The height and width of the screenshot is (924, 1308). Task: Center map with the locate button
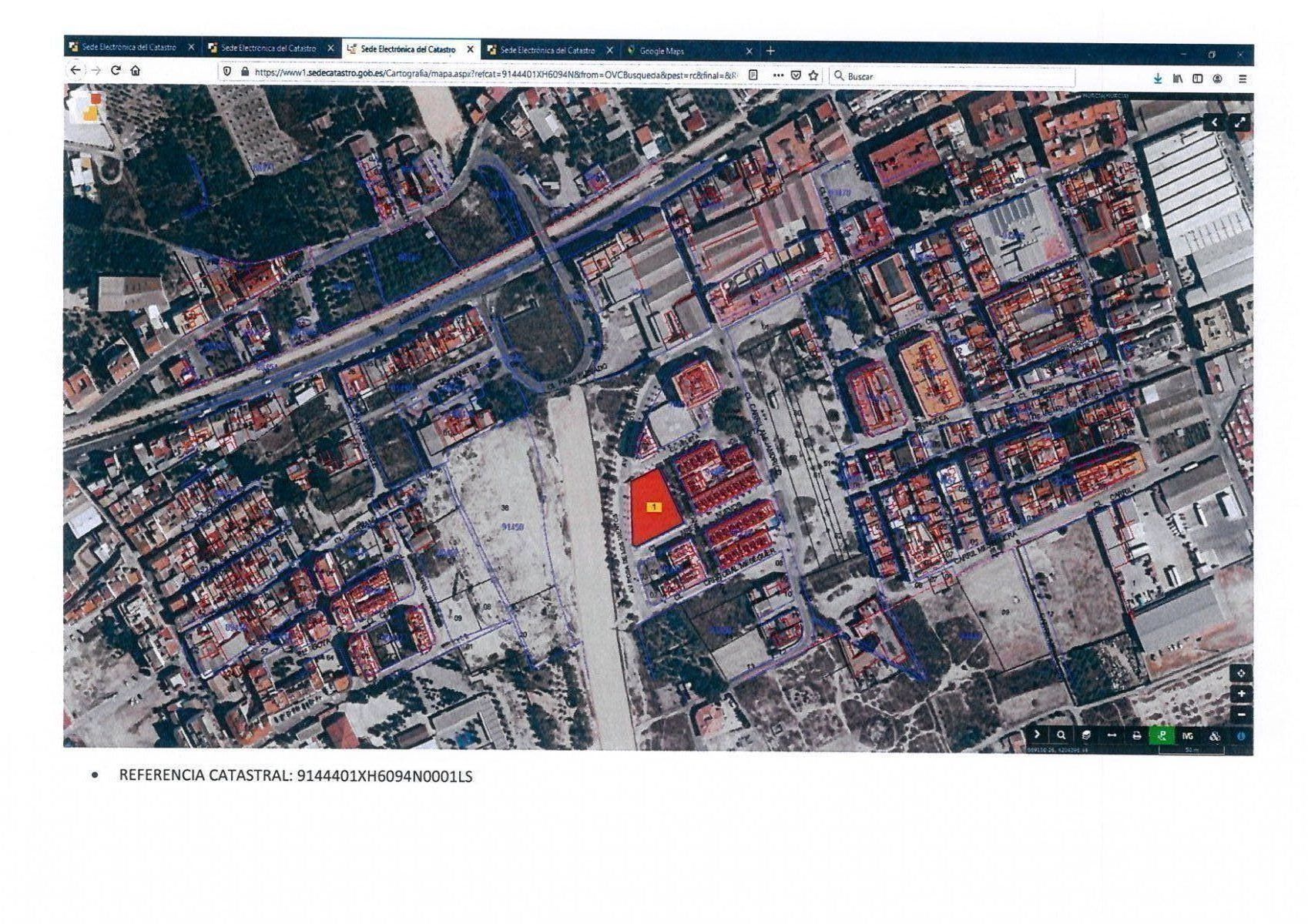[1241, 673]
